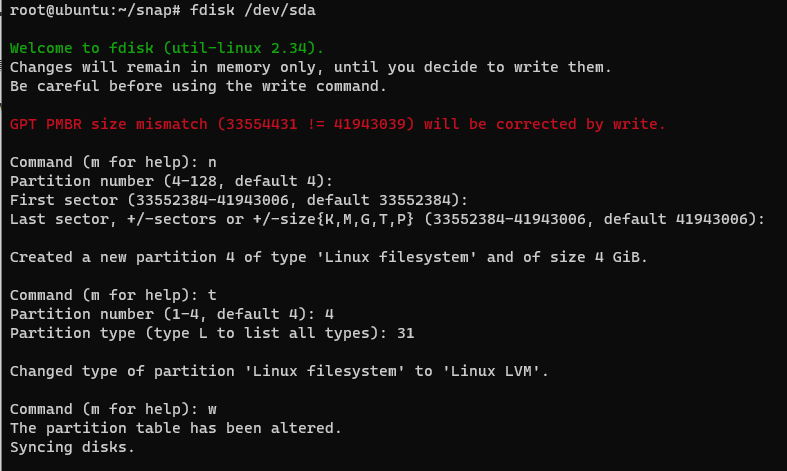Click the 'fdisk /dev/sda' command text
The width and height of the screenshot is (787, 471).
pyautogui.click(x=253, y=10)
